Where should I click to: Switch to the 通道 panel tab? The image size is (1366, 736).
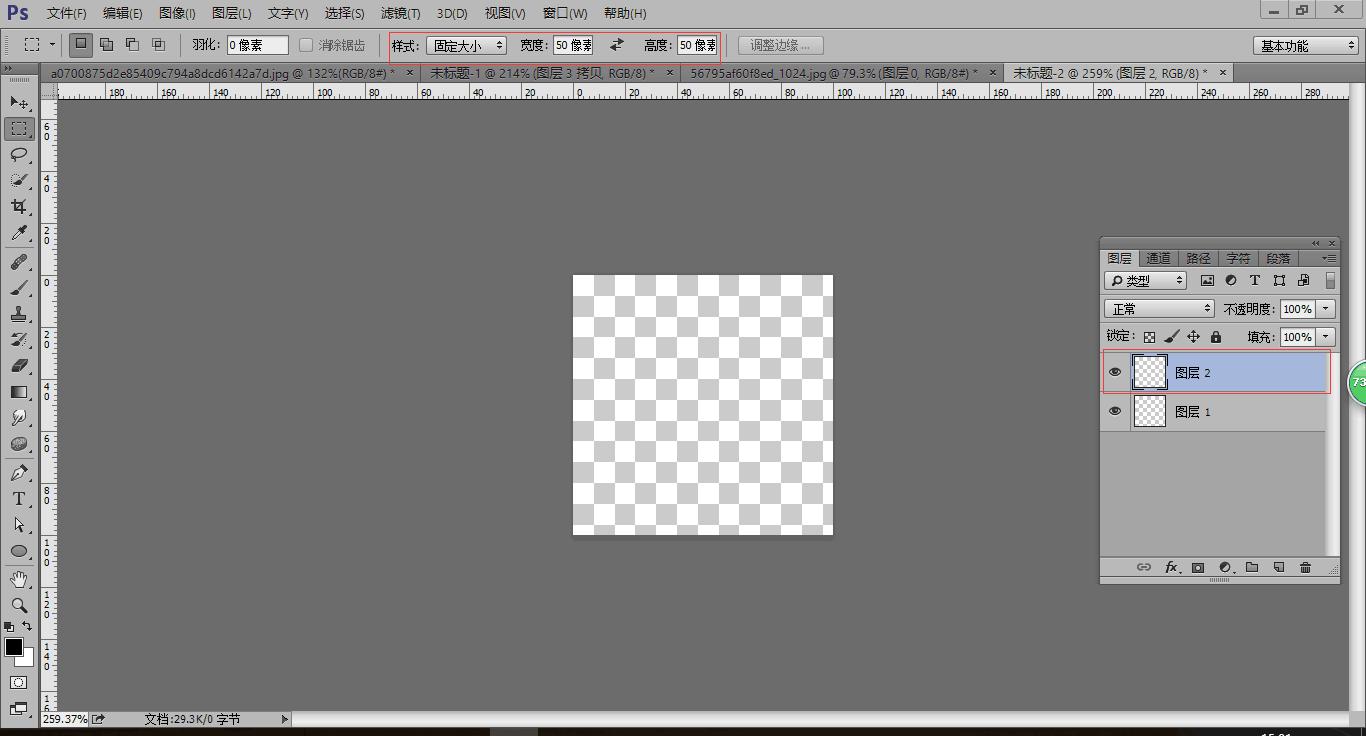[x=1158, y=258]
